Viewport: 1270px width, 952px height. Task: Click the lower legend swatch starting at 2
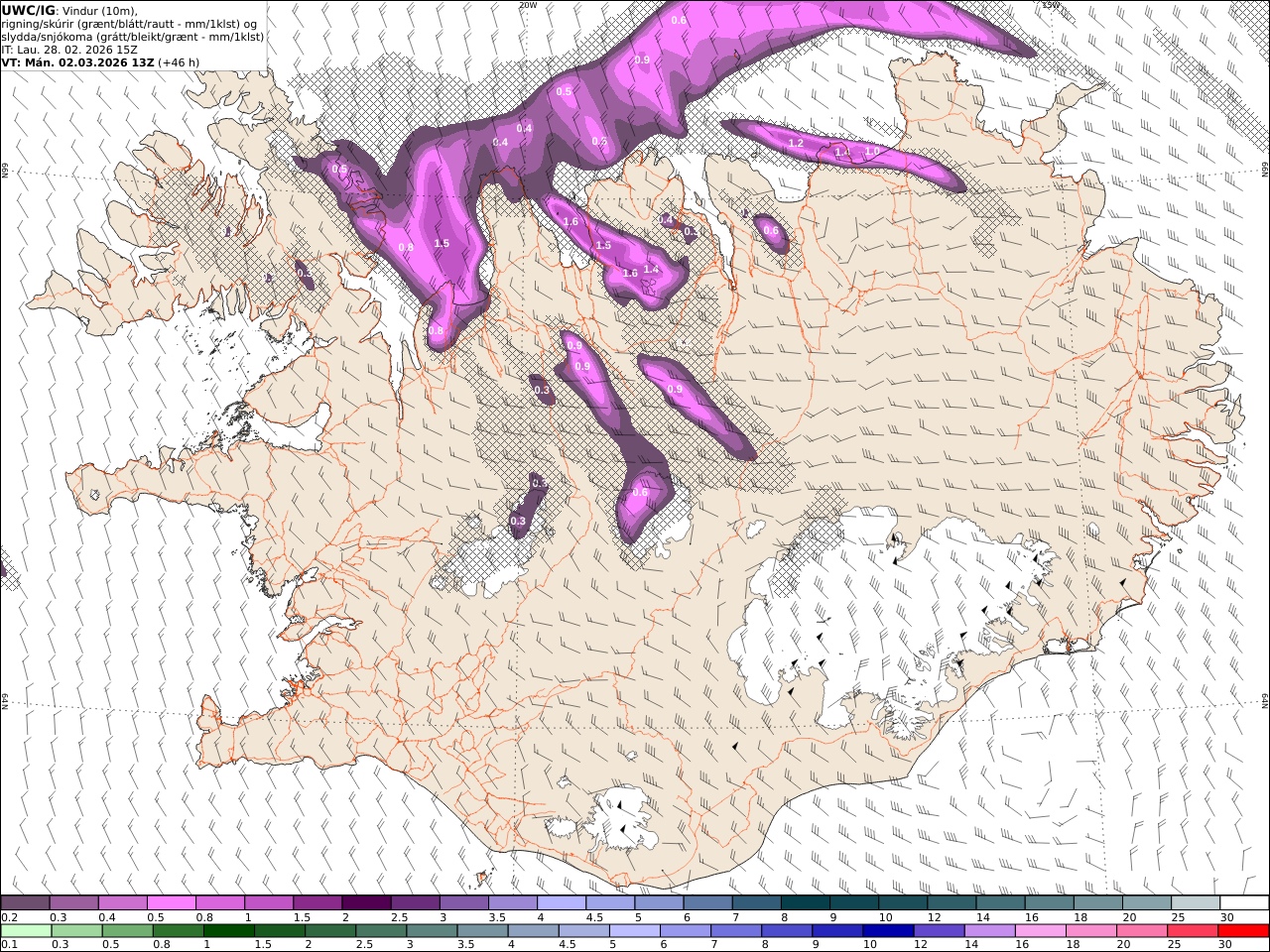pos(329,930)
